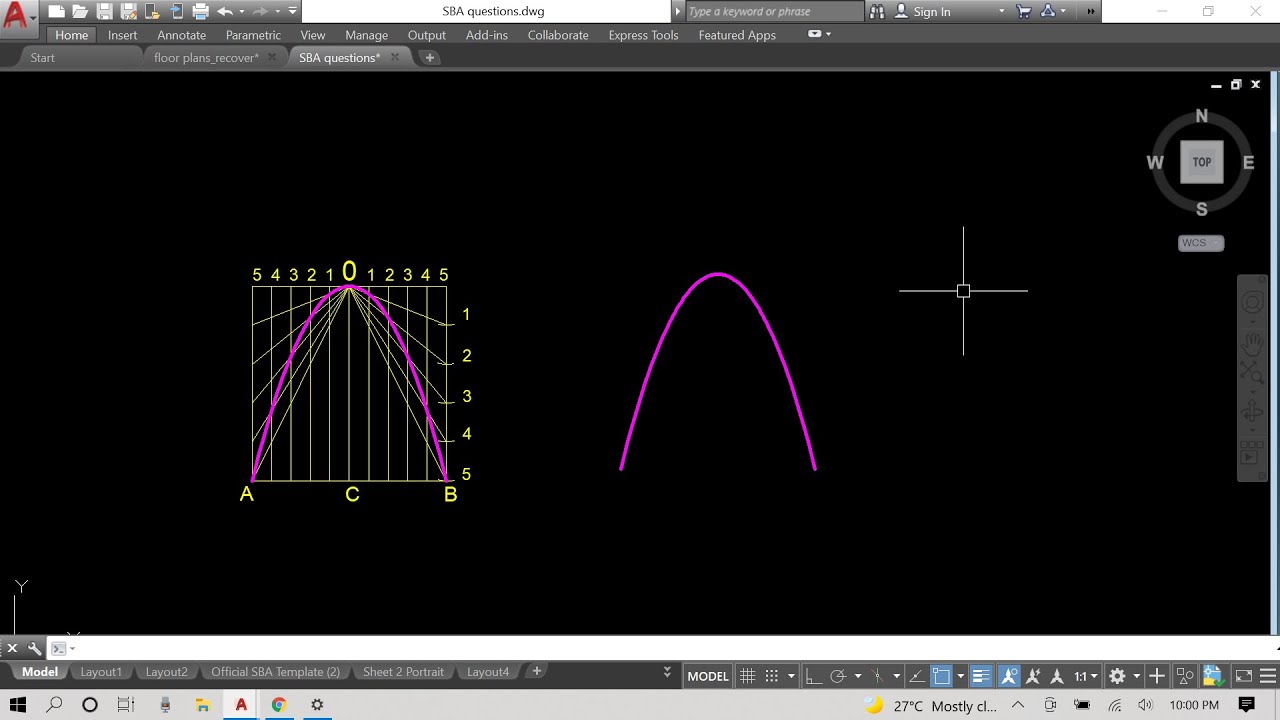Close the floor plans_recover drawing tab
Viewport: 1280px width, 720px height.
click(x=272, y=57)
